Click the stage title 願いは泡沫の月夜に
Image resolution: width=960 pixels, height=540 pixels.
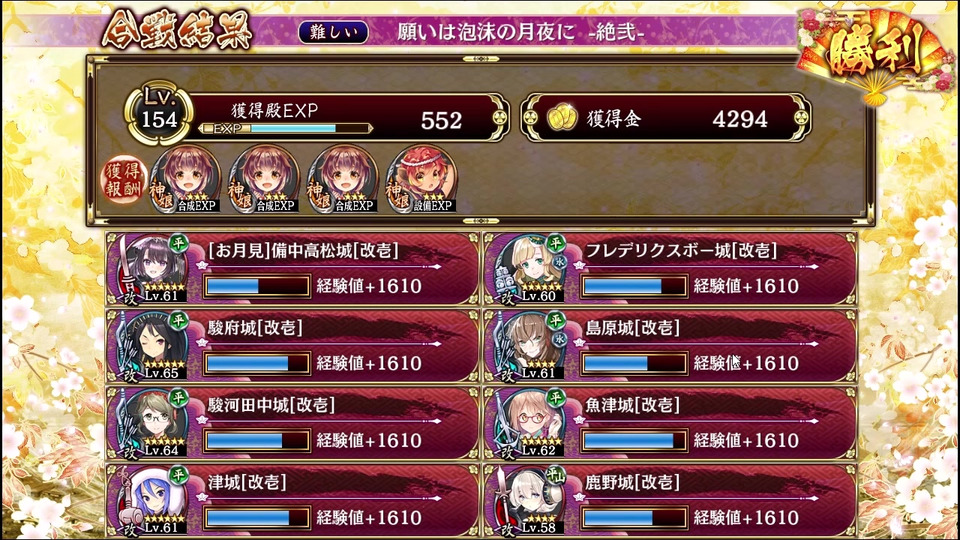(486, 32)
